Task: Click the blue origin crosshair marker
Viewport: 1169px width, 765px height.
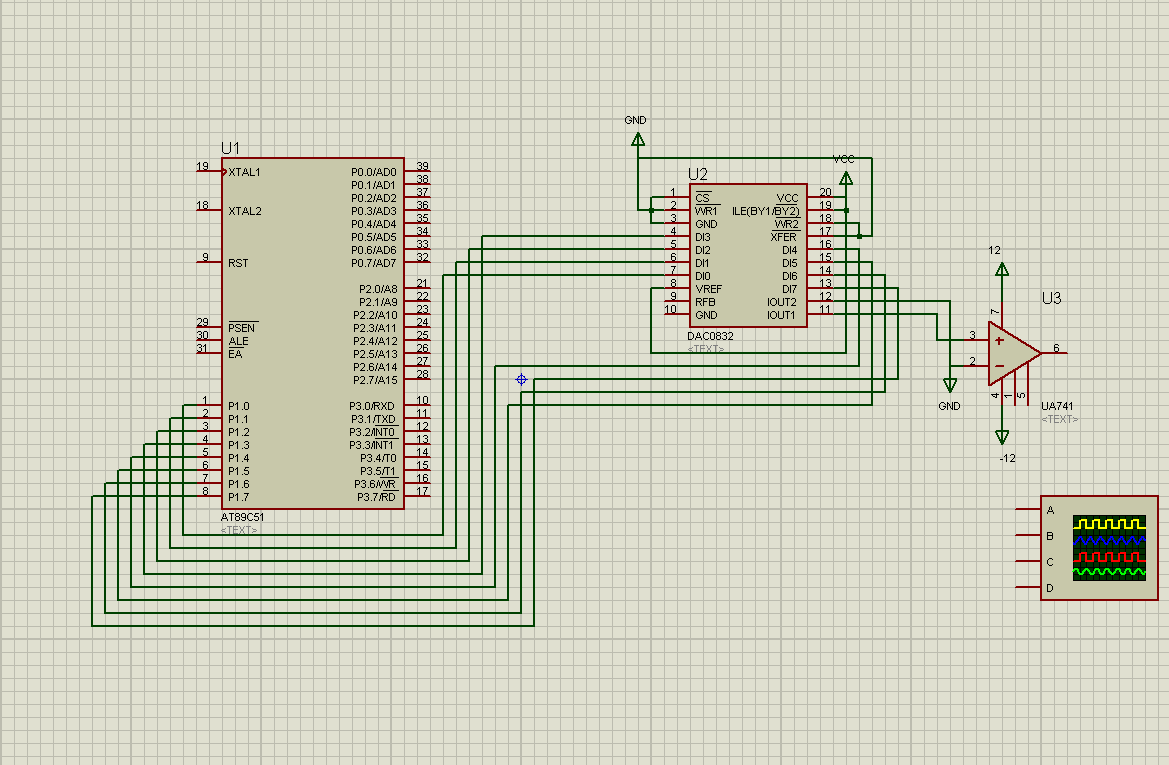Action: click(521, 380)
